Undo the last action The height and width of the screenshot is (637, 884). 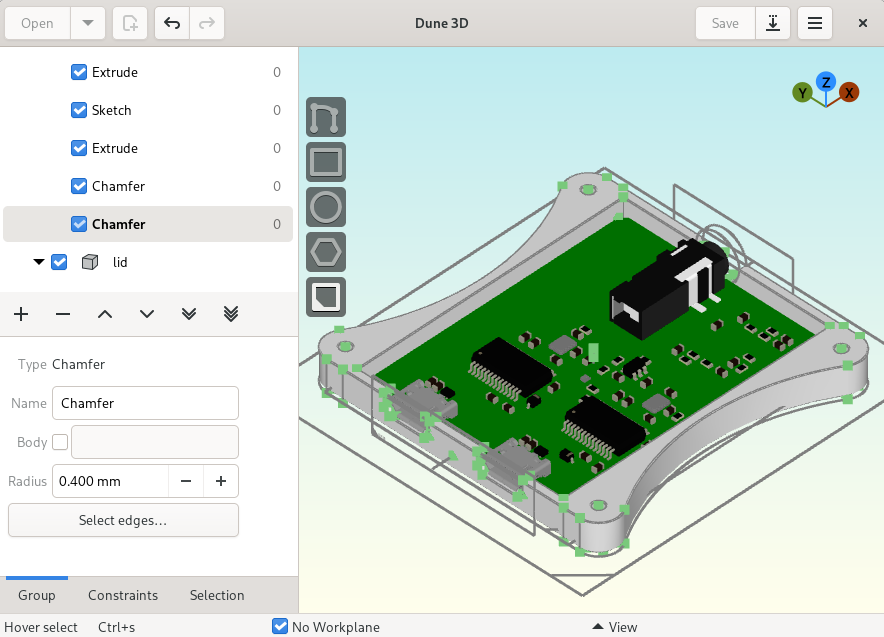tap(172, 23)
